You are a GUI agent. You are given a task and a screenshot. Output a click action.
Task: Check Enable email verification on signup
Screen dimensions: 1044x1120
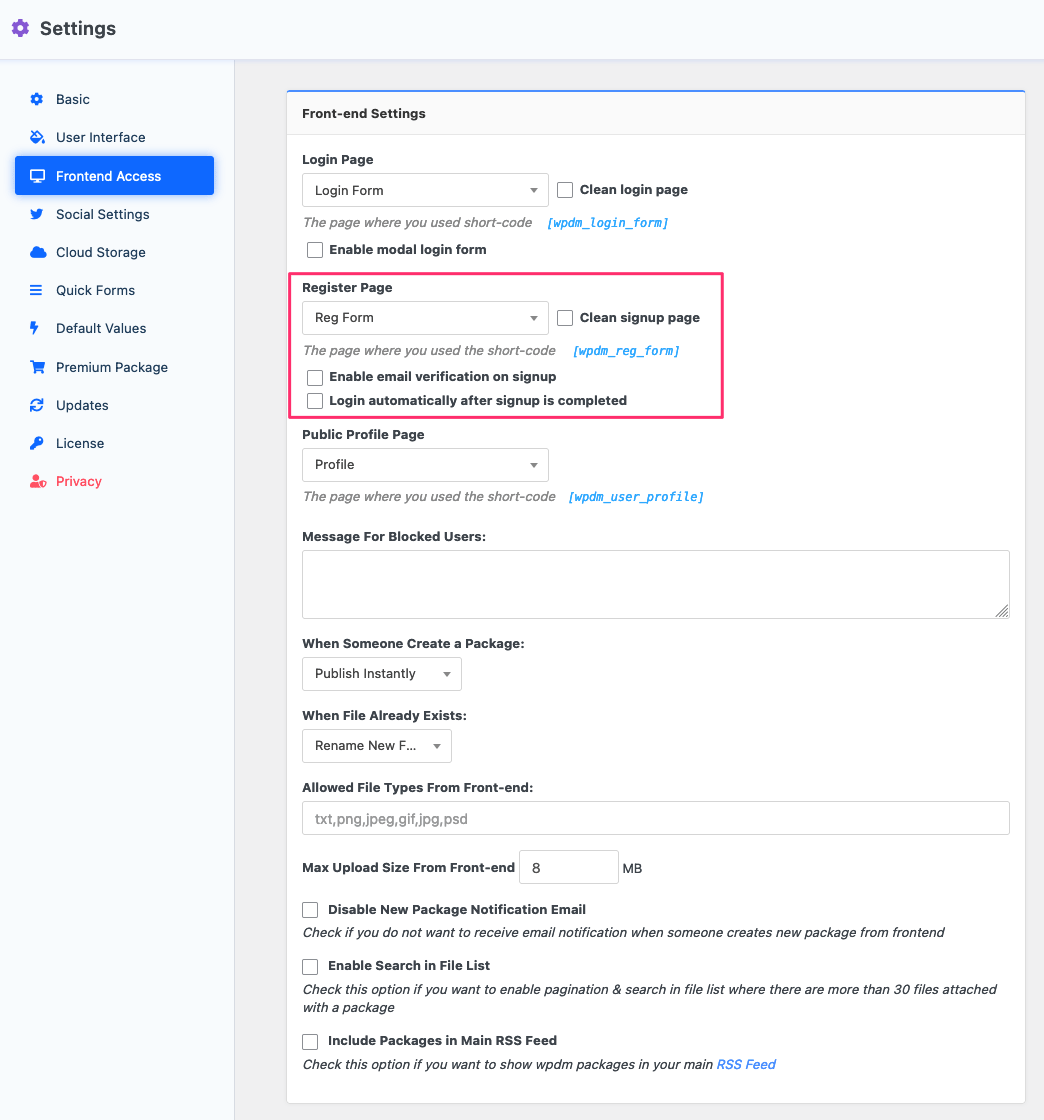click(315, 378)
